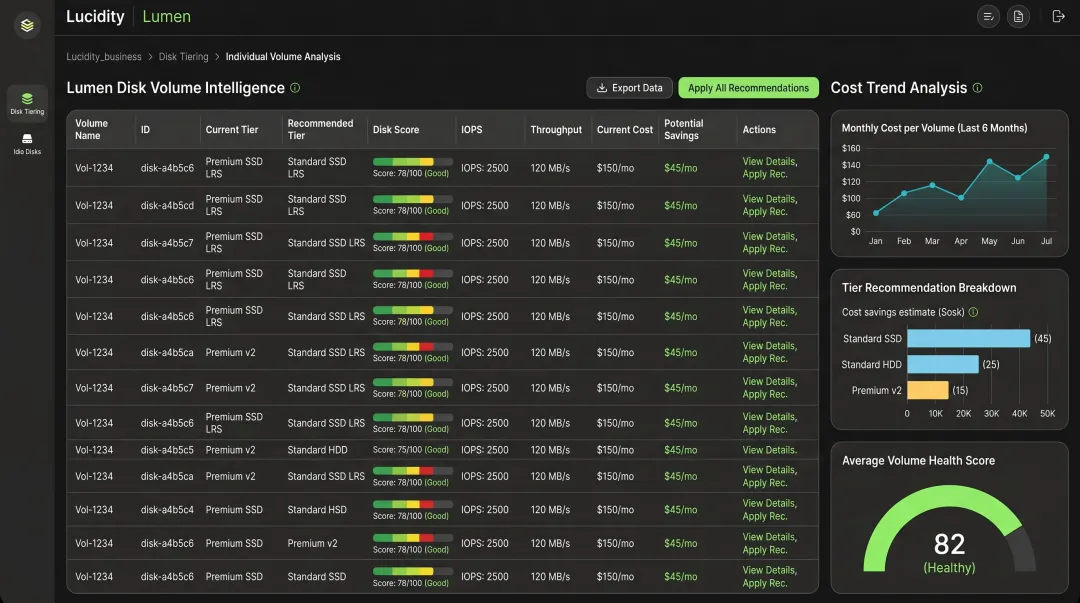Image resolution: width=1080 pixels, height=603 pixels.
Task: View Details in row recommending Premium v2
Action: (769, 537)
